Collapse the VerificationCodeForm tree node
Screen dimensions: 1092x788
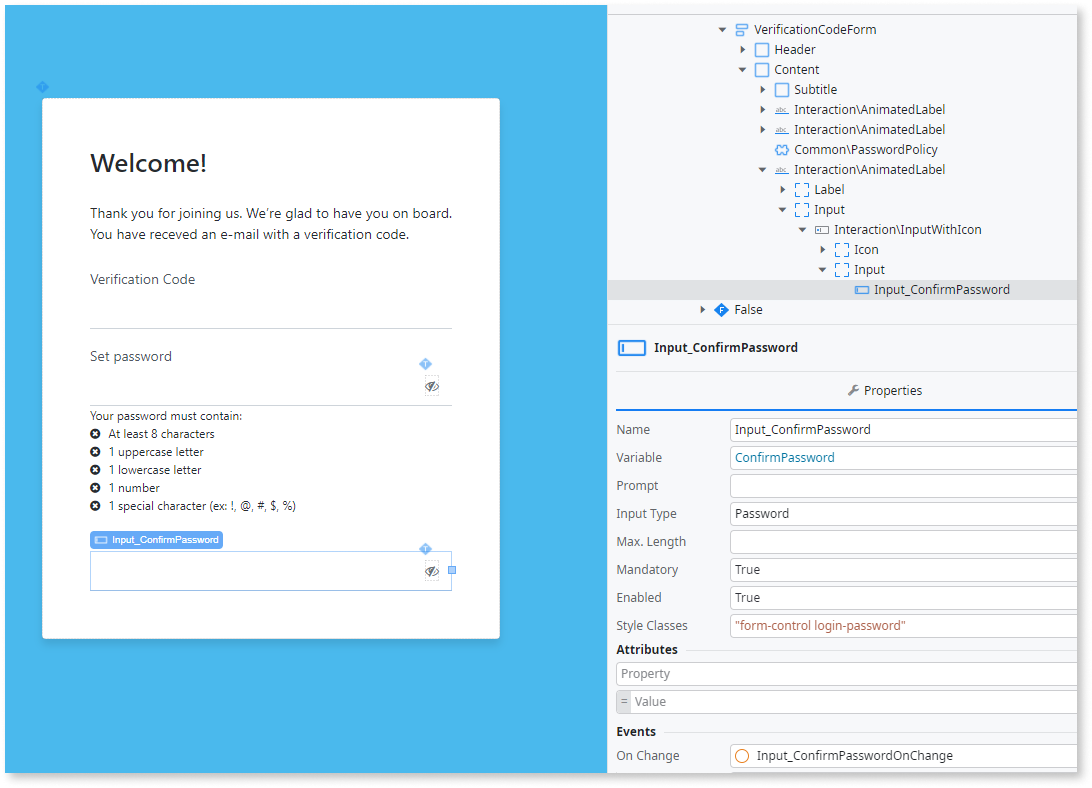click(x=722, y=30)
